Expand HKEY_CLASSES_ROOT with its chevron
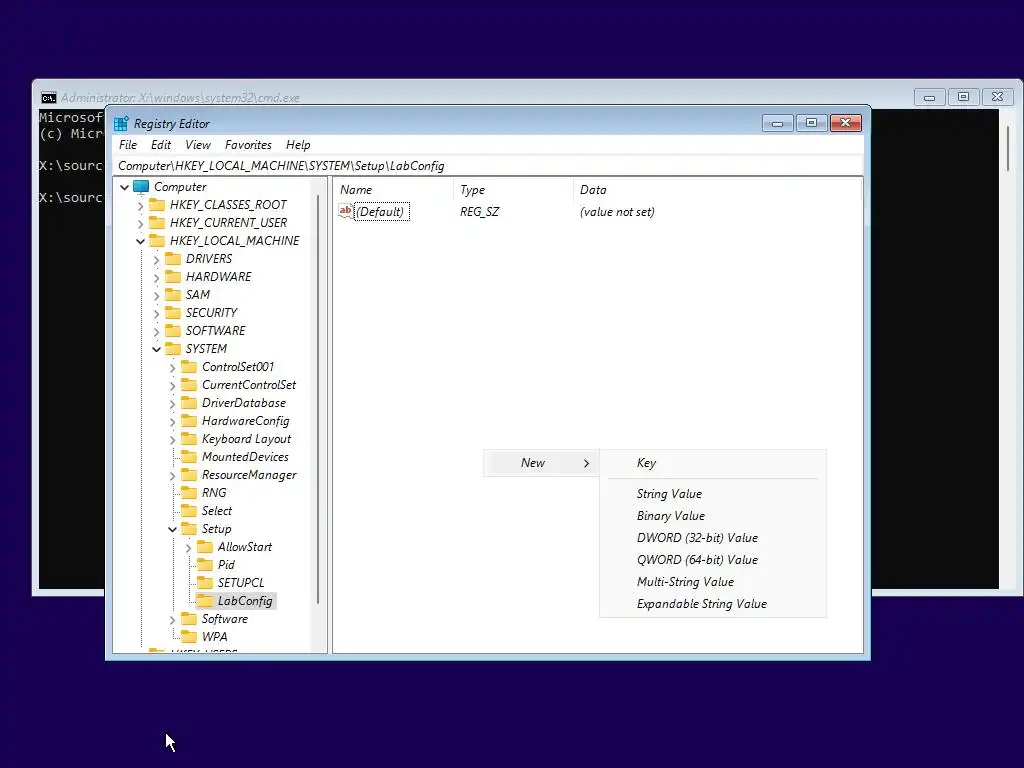The height and width of the screenshot is (768, 1024). click(140, 206)
